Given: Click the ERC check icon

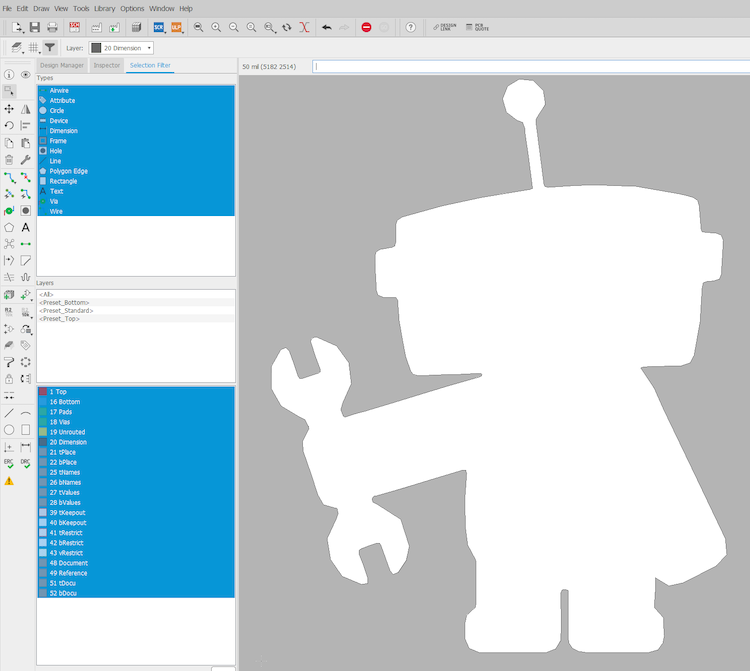Looking at the screenshot, I should [x=9, y=463].
